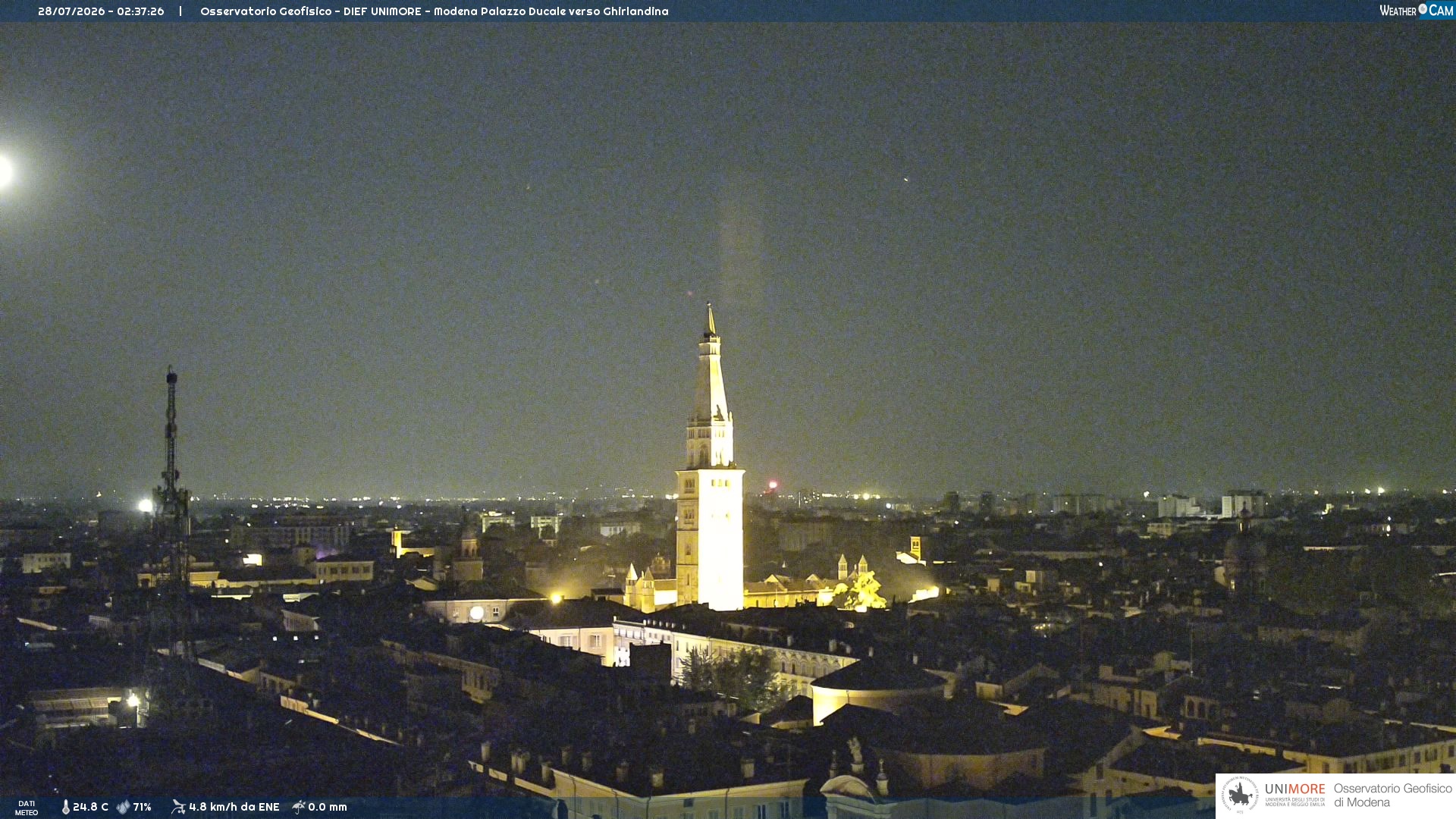The width and height of the screenshot is (1456, 819).
Task: Select the timestamp 28/07/2026 - 02:37:26
Action: pyautogui.click(x=101, y=11)
